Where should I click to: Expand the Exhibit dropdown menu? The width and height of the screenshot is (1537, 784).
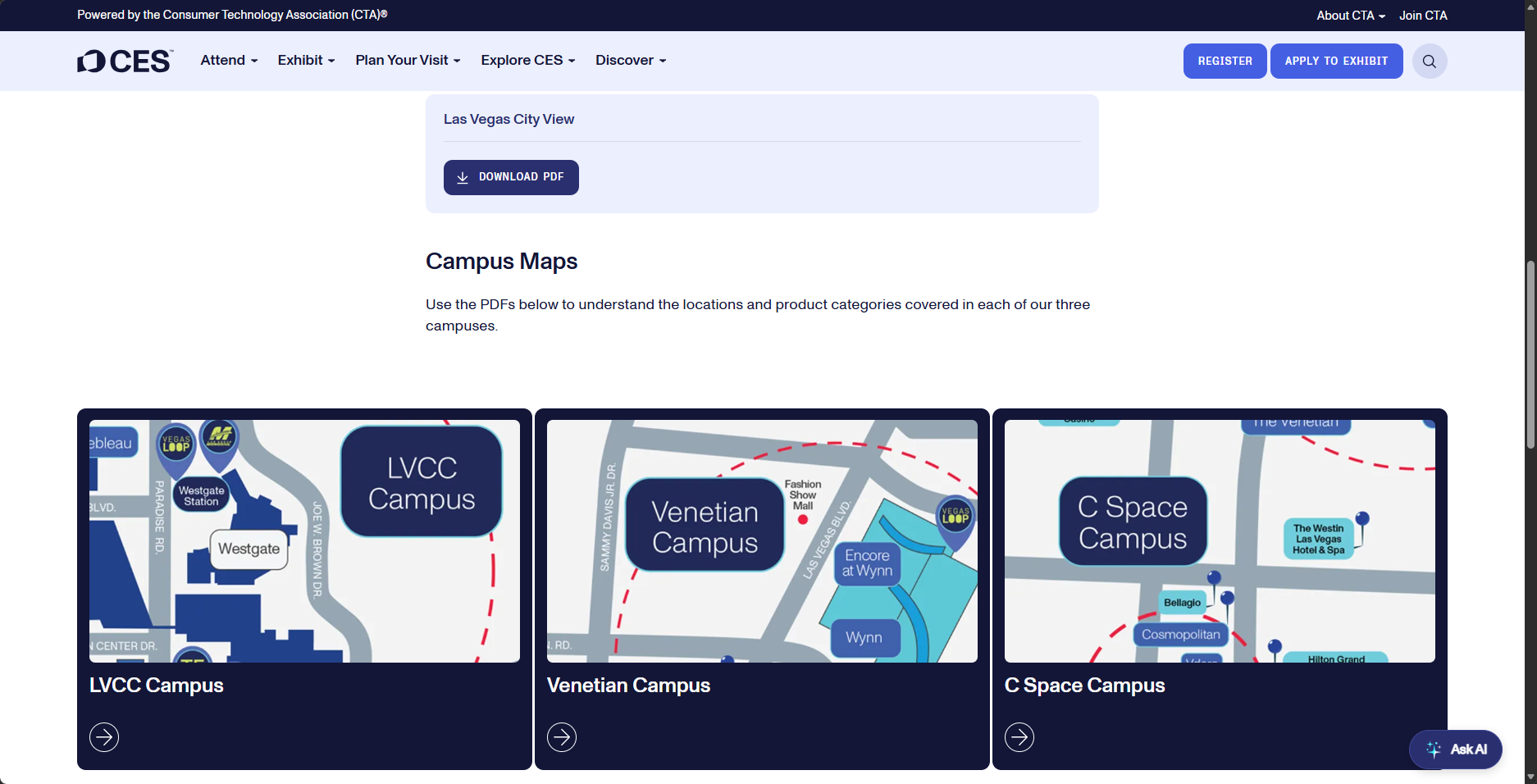coord(306,61)
